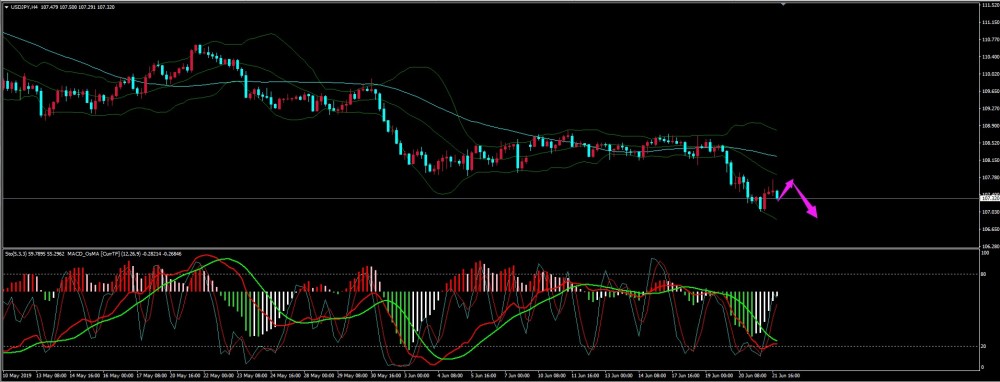The height and width of the screenshot is (382, 1000).
Task: Click the 21 Jun 16:00 time label
Action: coord(786,376)
